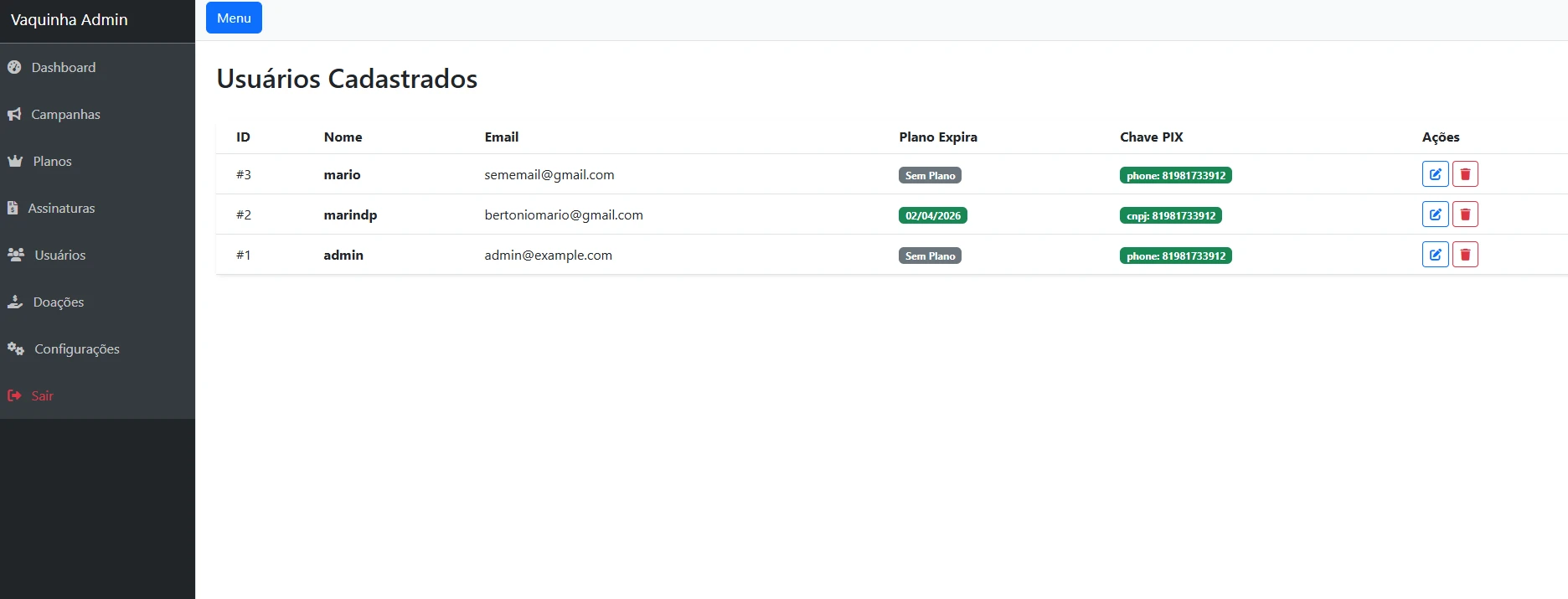Delete user admin with trash icon
Image resolution: width=1568 pixels, height=599 pixels.
point(1465,255)
